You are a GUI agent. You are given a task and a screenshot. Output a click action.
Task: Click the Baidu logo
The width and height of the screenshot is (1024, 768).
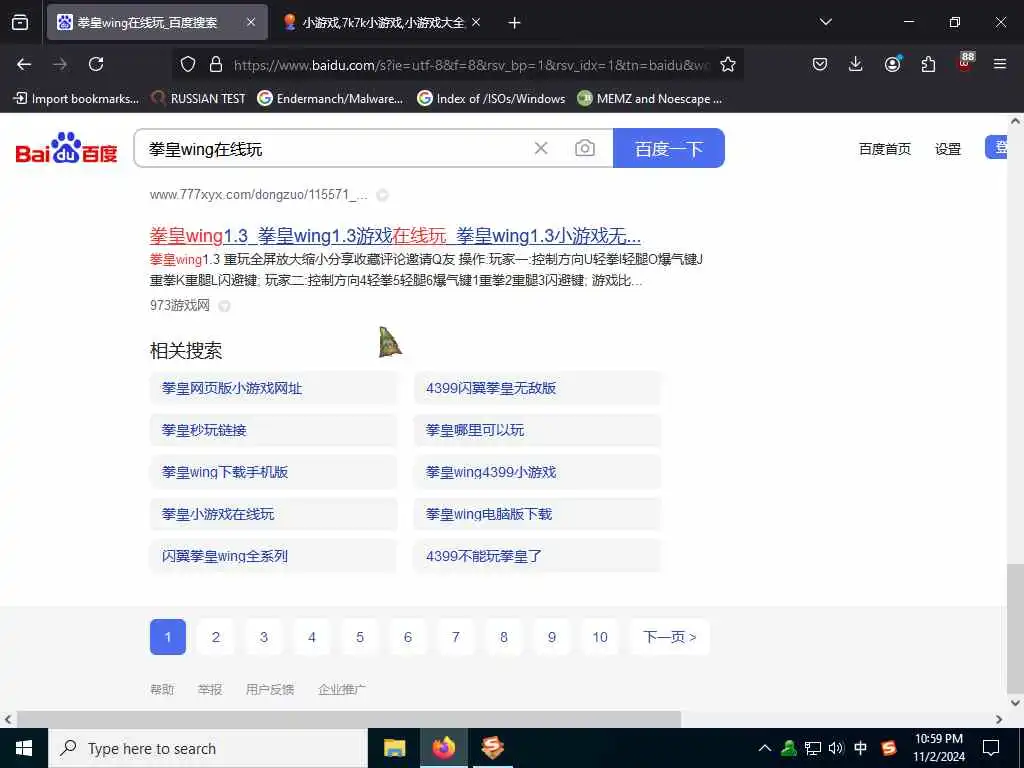[x=67, y=148]
